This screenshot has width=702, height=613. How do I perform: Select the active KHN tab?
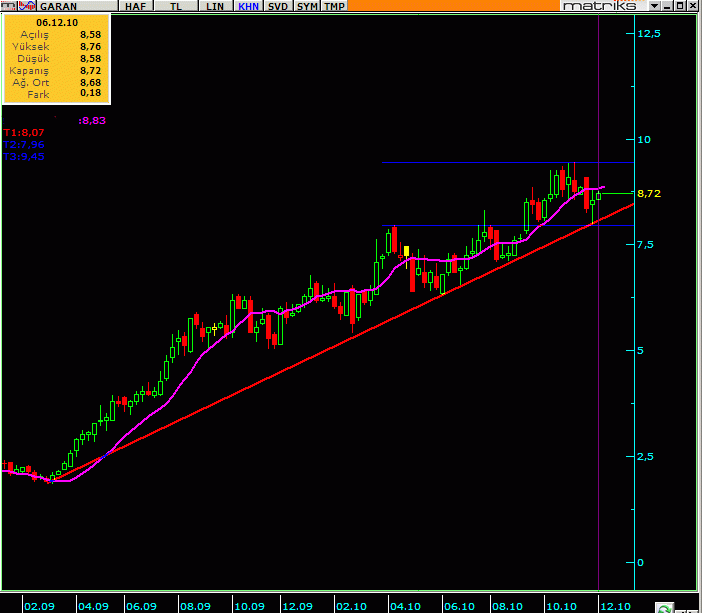(x=248, y=6)
